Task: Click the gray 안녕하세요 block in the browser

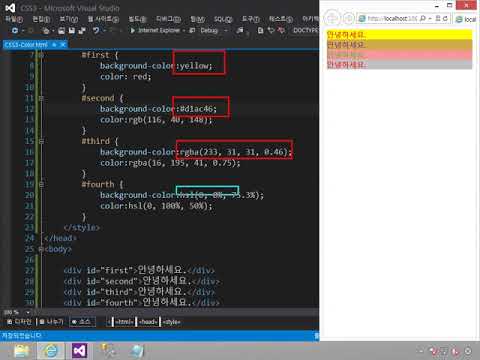Action: [x=399, y=64]
